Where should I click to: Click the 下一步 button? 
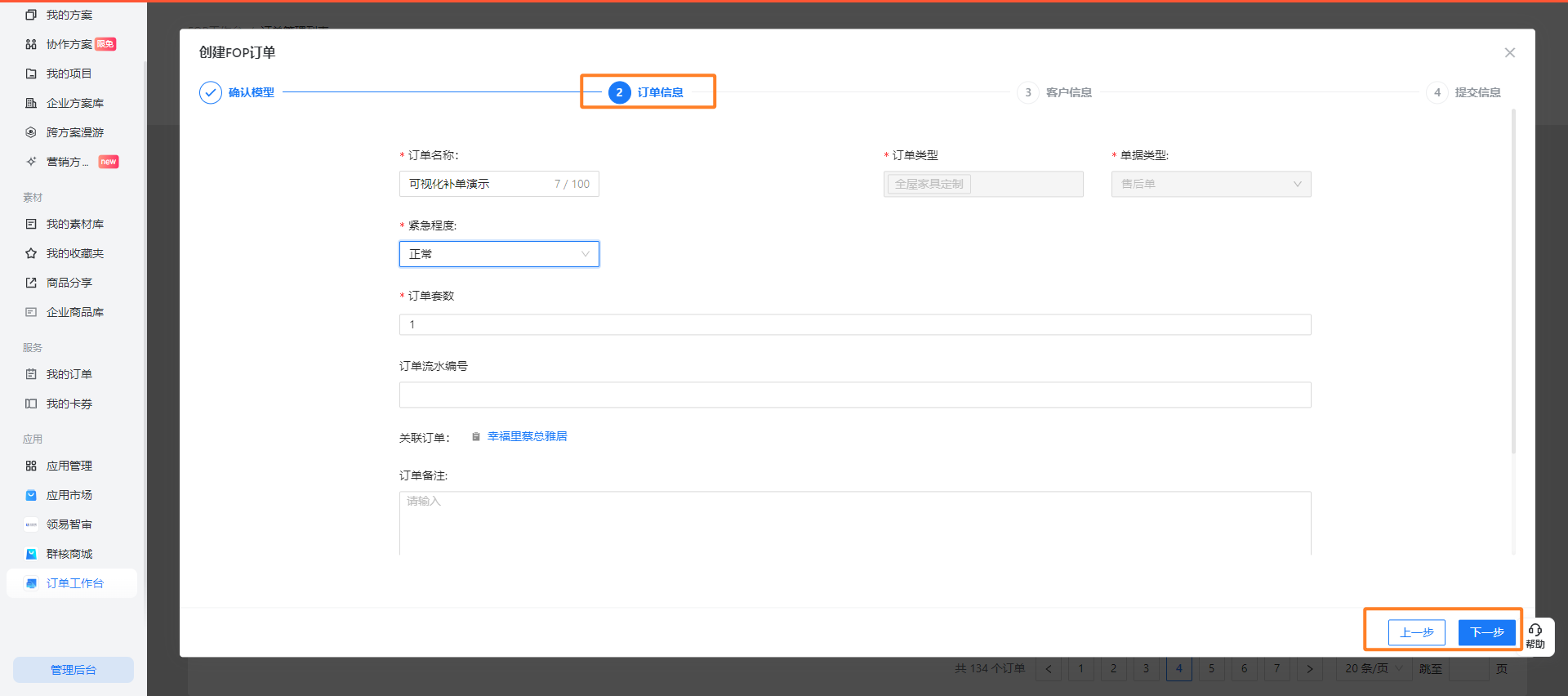pyautogui.click(x=1486, y=632)
